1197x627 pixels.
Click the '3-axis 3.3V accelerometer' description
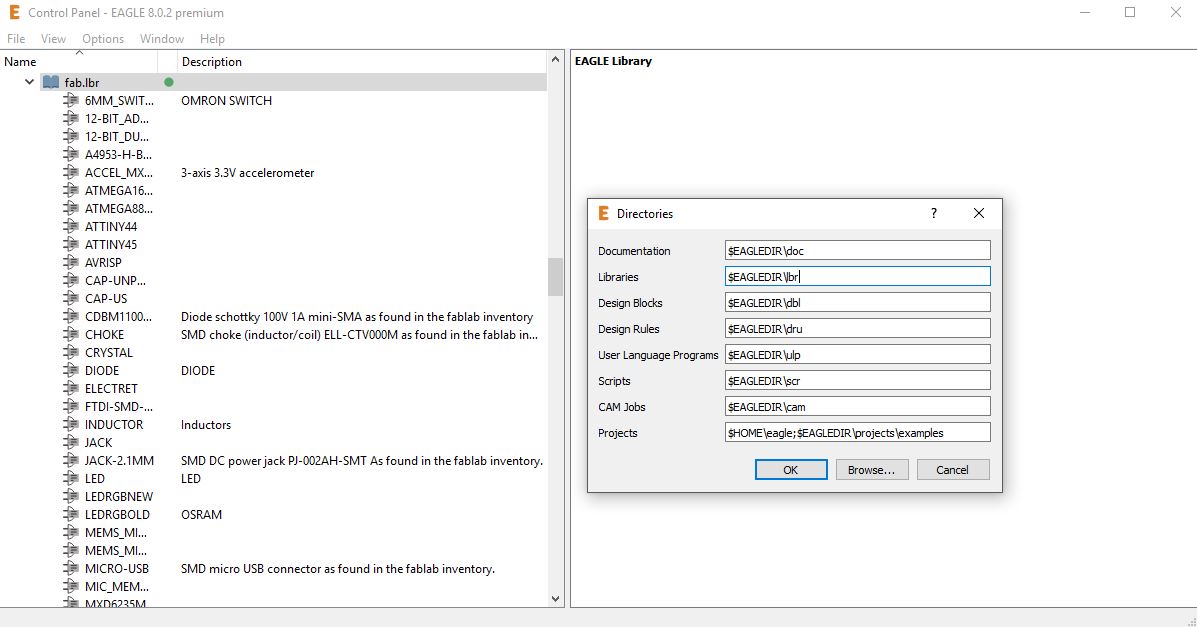pyautogui.click(x=247, y=173)
